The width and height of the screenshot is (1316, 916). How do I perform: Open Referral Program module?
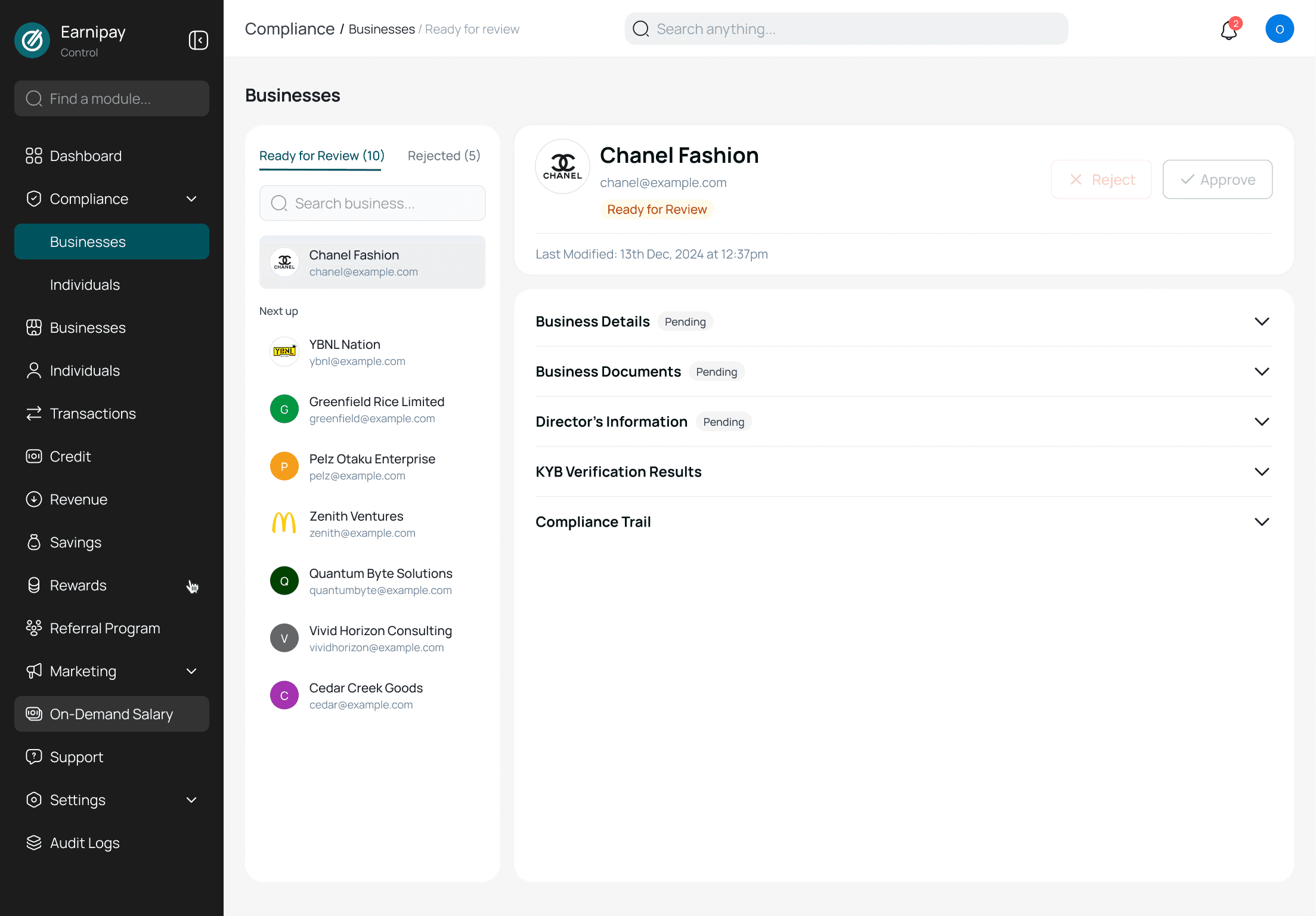point(104,628)
